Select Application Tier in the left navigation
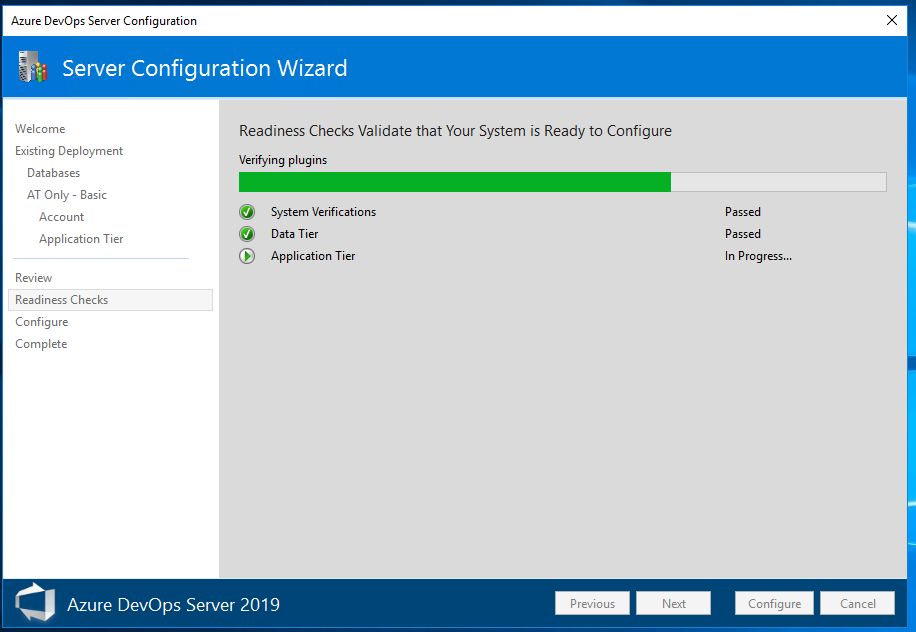The height and width of the screenshot is (632, 916). click(x=81, y=239)
